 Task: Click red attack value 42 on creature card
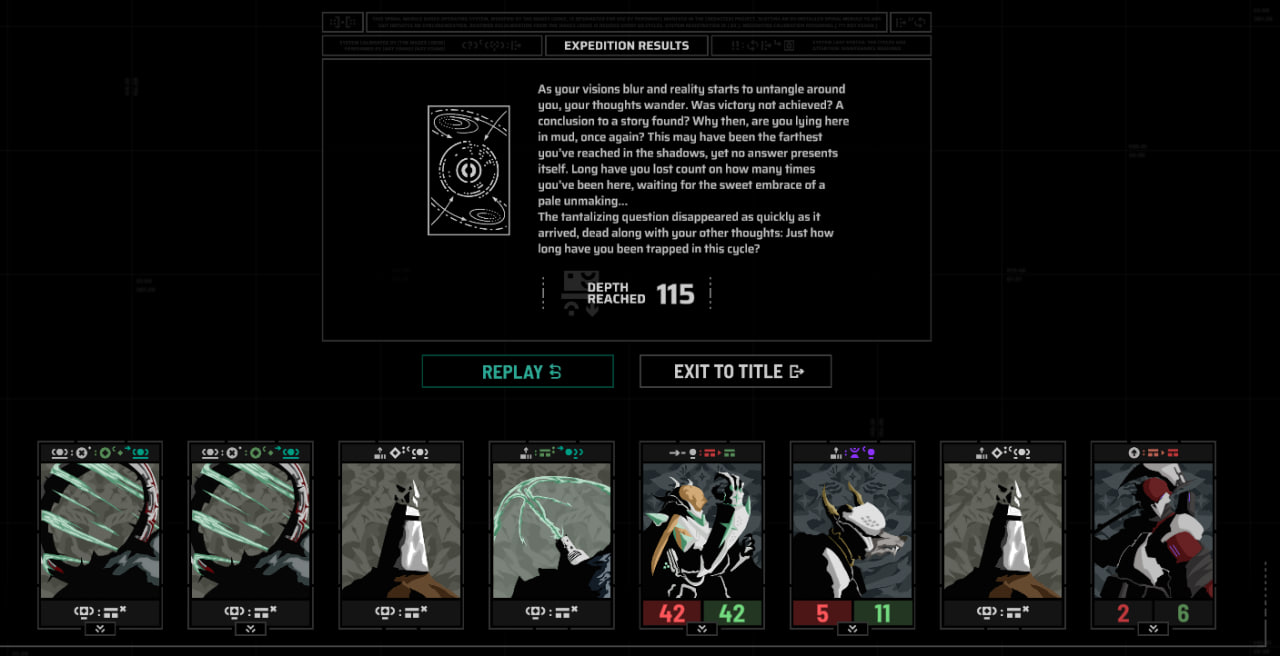[672, 613]
